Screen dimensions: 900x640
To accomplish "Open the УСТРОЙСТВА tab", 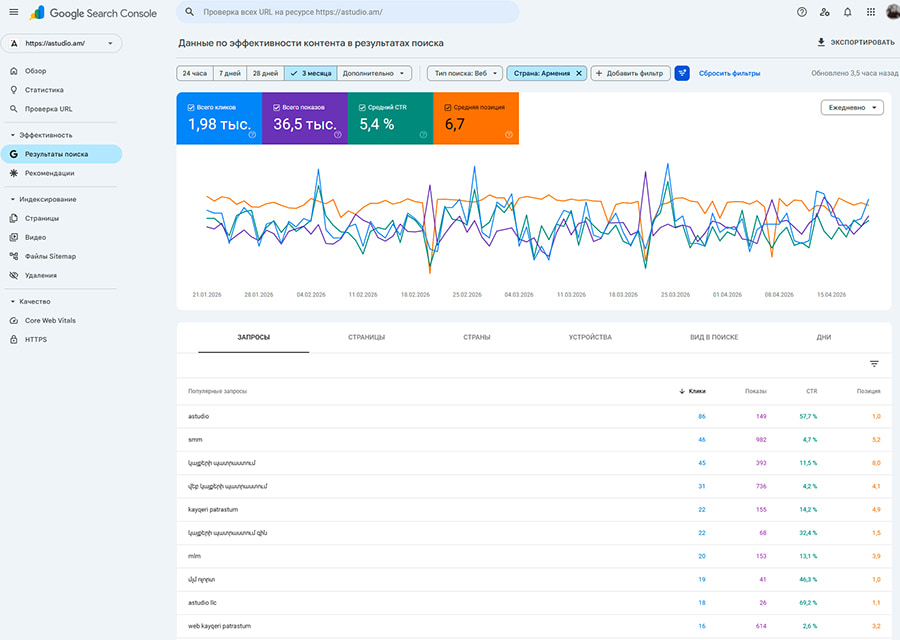I will [x=591, y=337].
